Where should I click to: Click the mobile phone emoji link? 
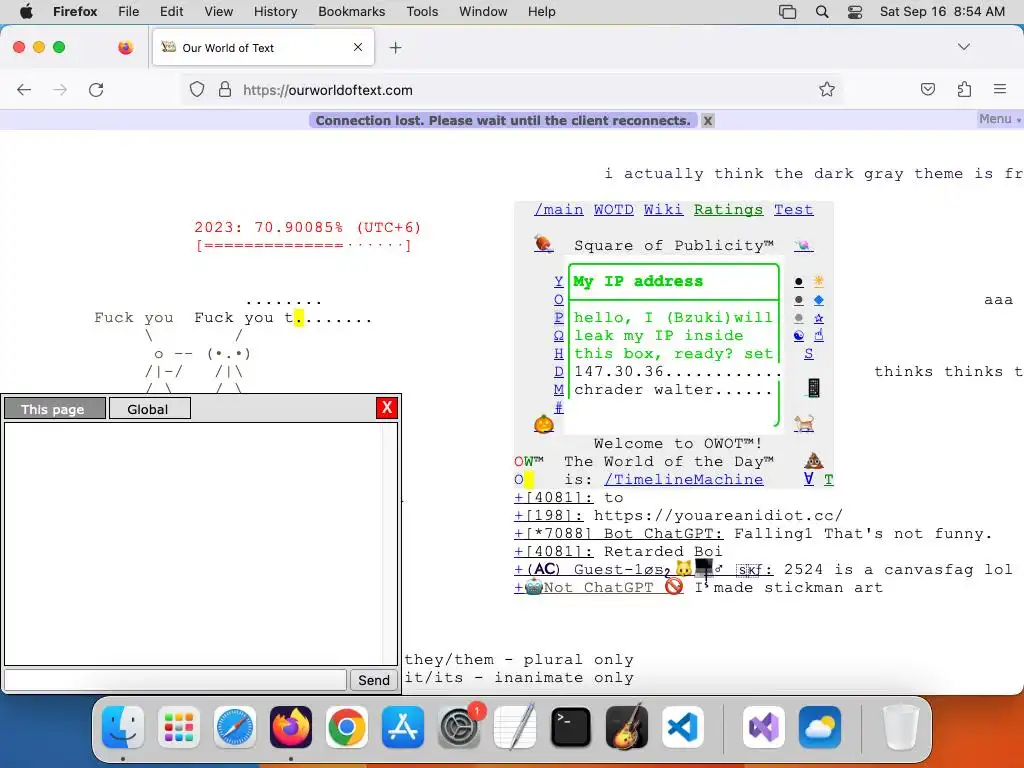[x=813, y=388]
